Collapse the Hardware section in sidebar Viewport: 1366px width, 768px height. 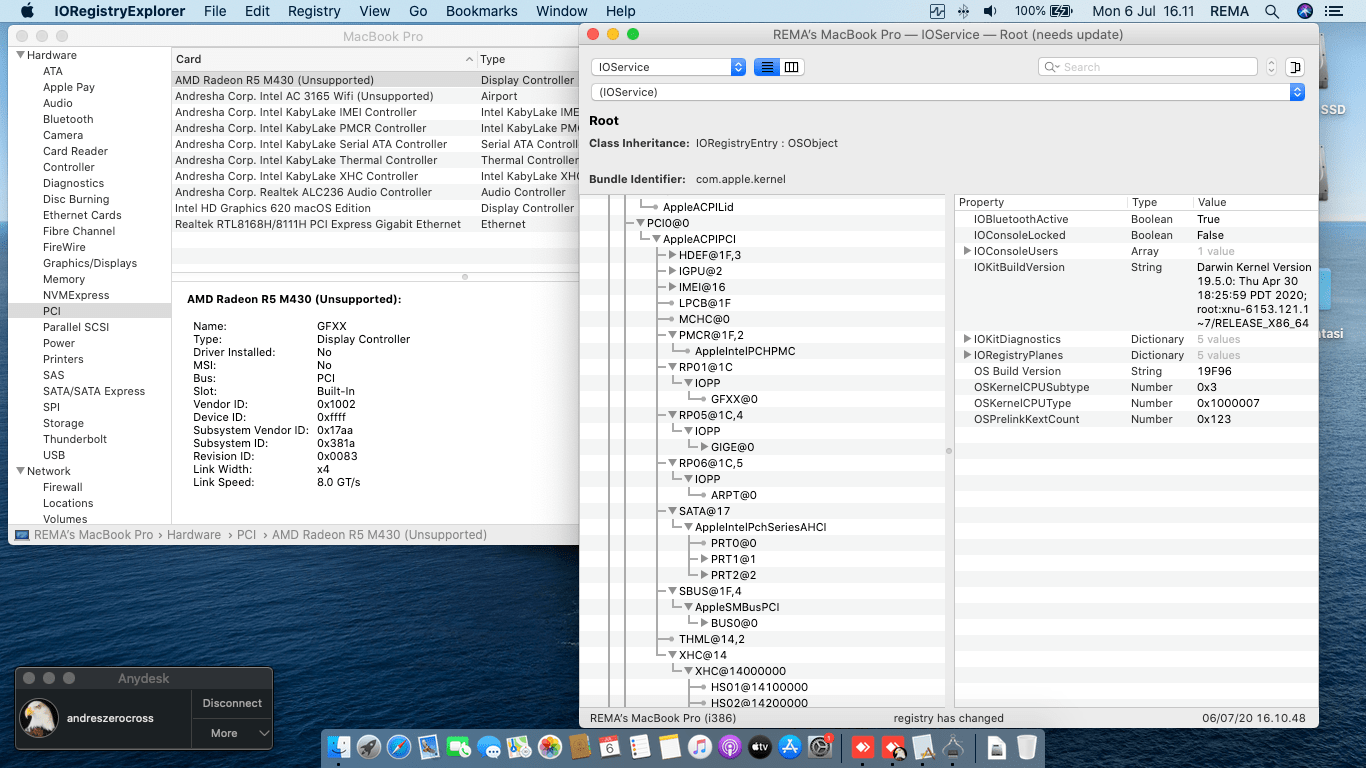pyautogui.click(x=20, y=55)
